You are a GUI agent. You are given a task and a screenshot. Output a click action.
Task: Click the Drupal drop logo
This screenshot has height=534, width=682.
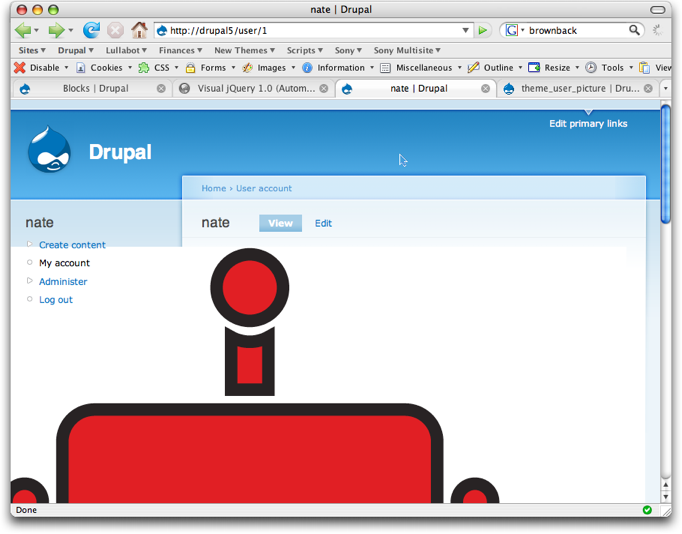pos(49,150)
